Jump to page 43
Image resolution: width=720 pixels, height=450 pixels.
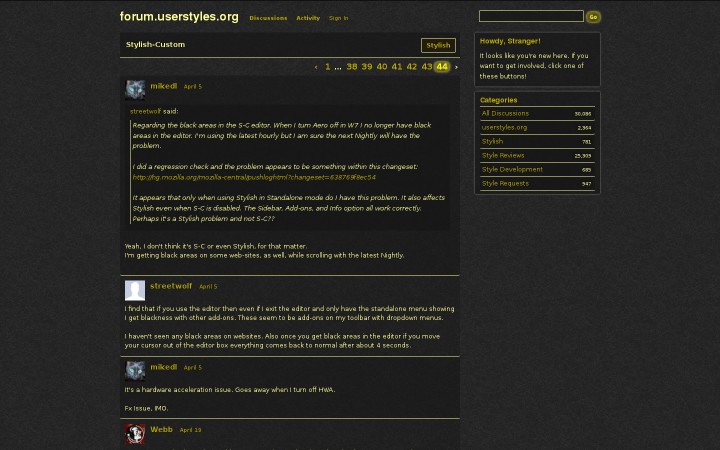(427, 67)
